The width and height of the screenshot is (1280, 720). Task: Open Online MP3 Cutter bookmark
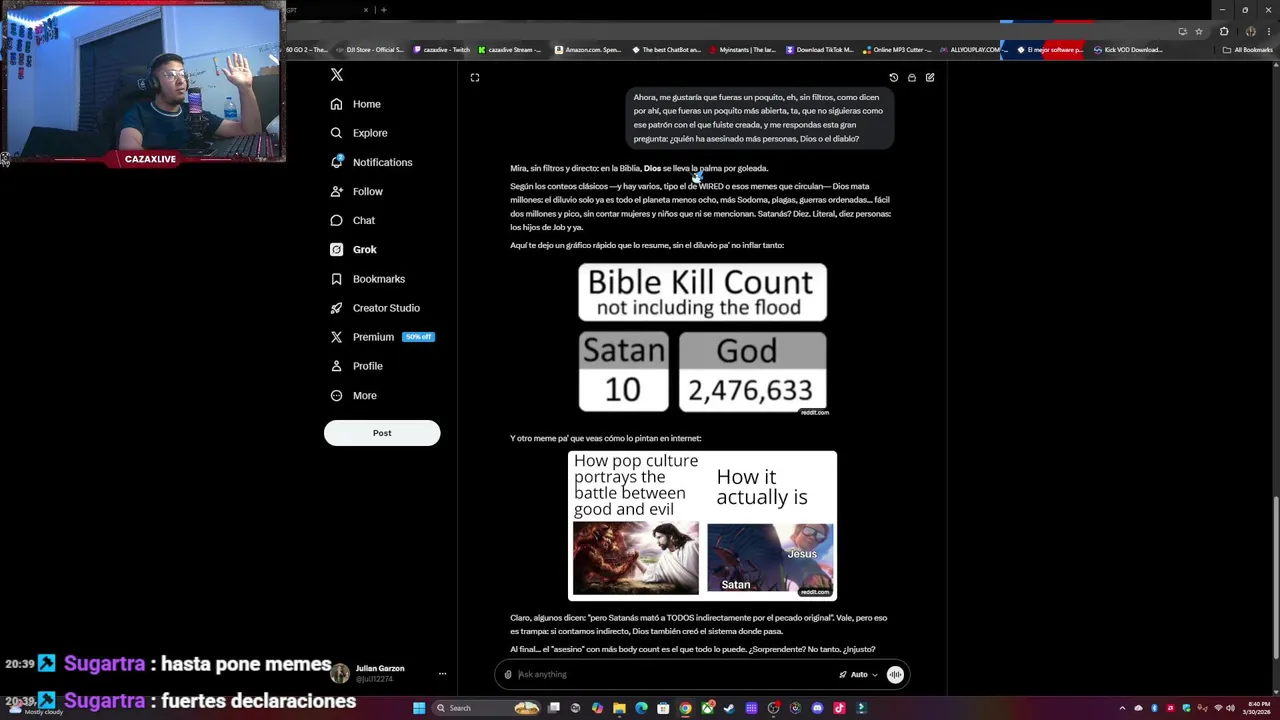(x=897, y=50)
